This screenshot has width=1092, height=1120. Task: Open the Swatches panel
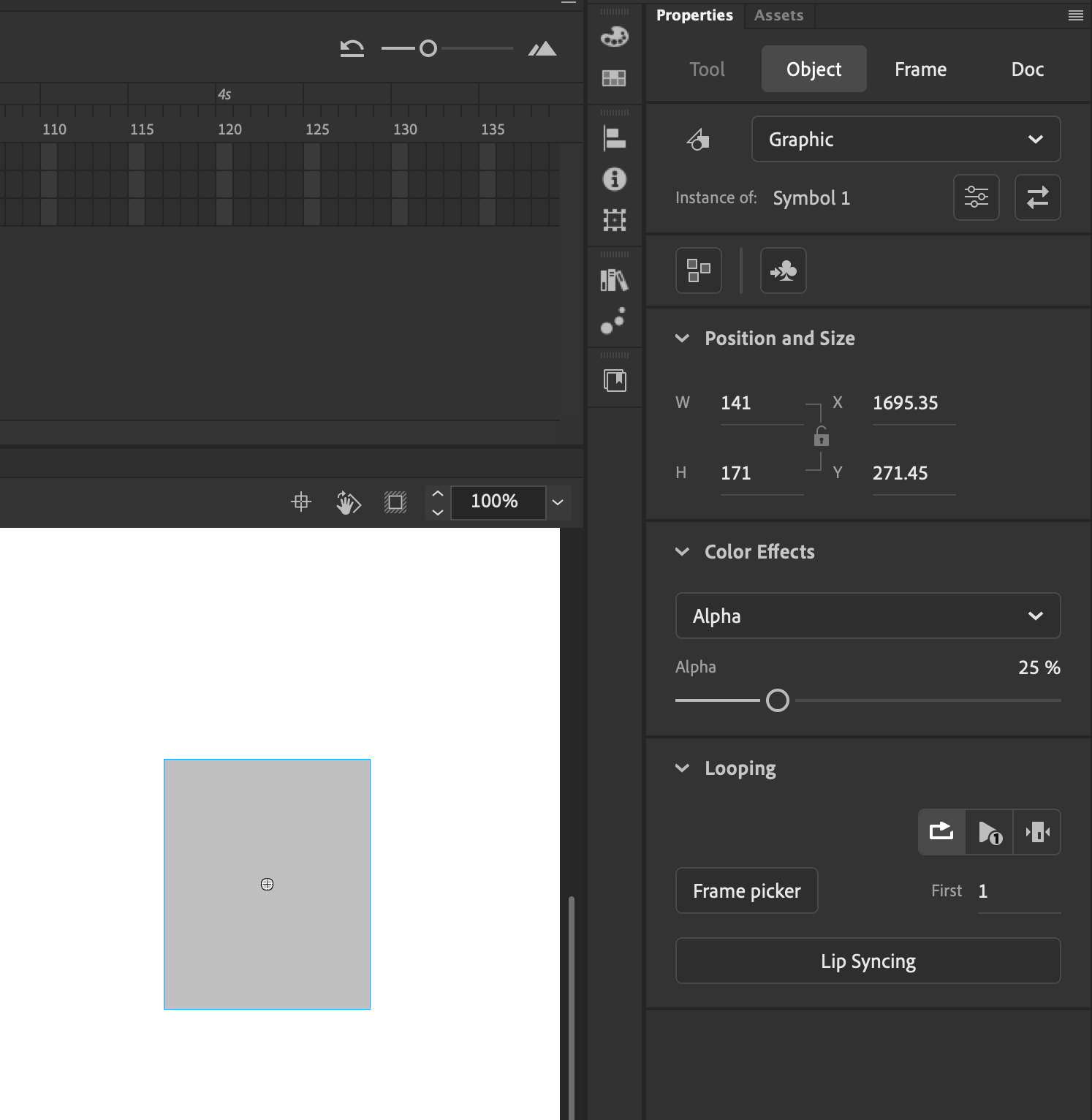[x=615, y=78]
